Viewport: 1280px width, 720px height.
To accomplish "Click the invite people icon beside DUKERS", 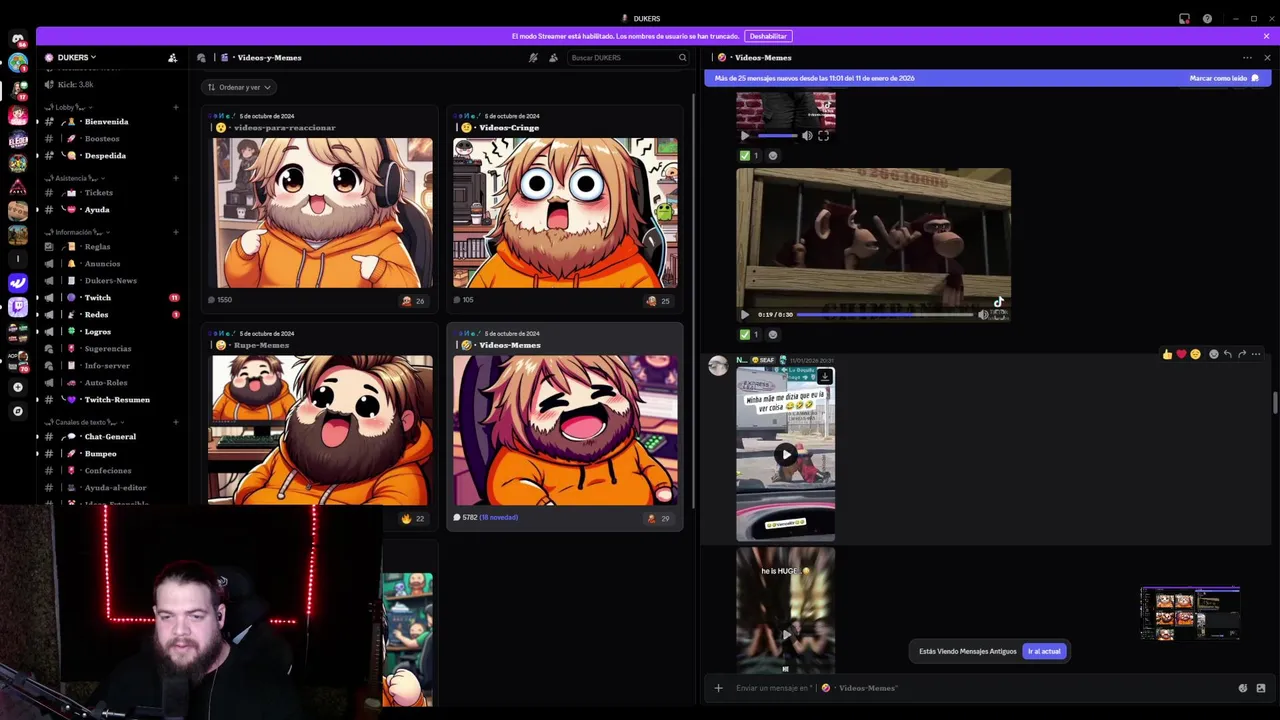I will pyautogui.click(x=172, y=58).
